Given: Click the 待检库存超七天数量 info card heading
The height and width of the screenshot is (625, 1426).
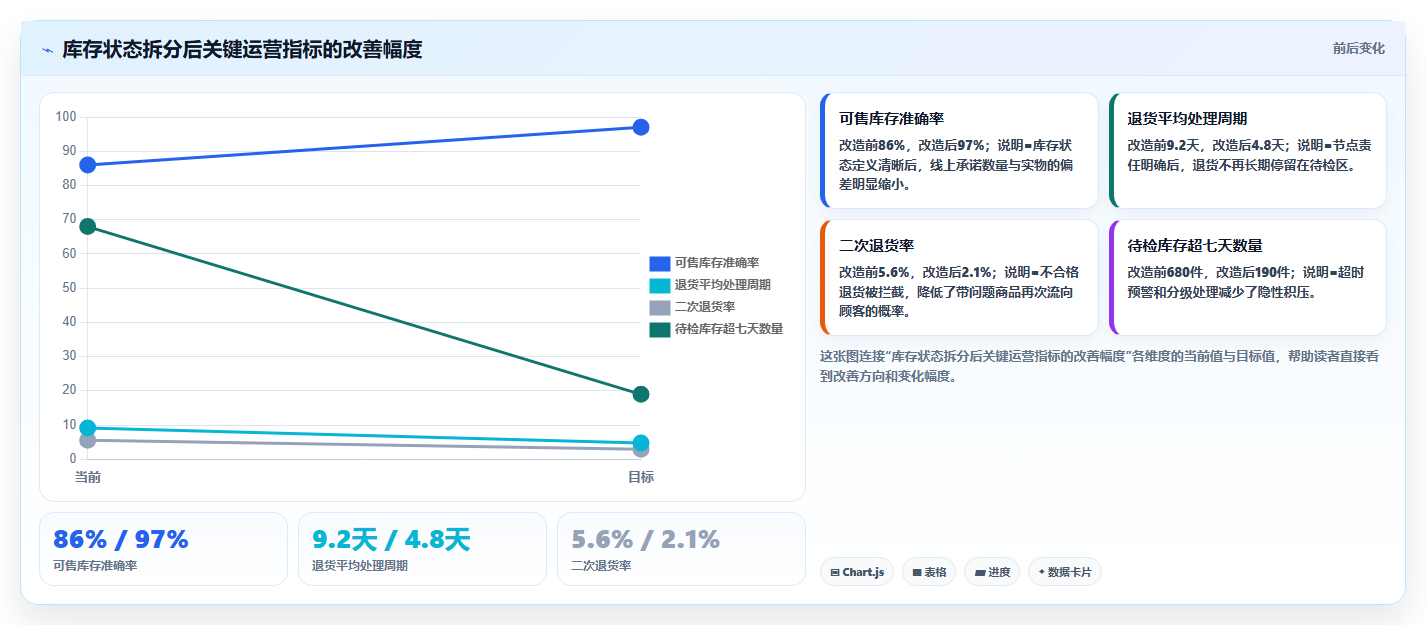Looking at the screenshot, I should tap(1195, 245).
